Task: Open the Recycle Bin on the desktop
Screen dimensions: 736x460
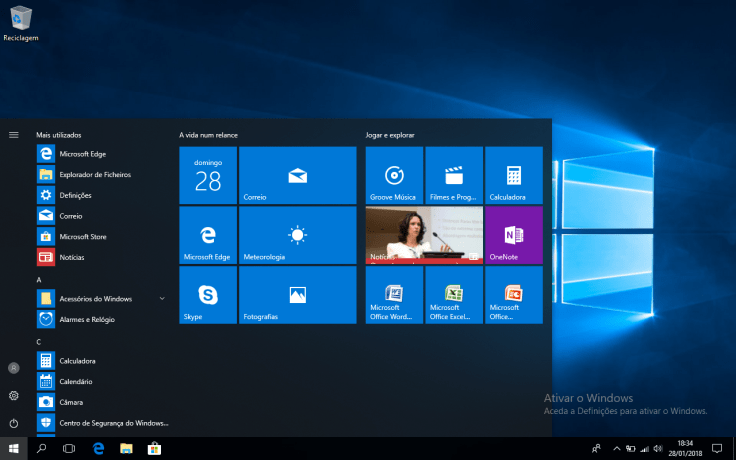Action: (x=21, y=20)
